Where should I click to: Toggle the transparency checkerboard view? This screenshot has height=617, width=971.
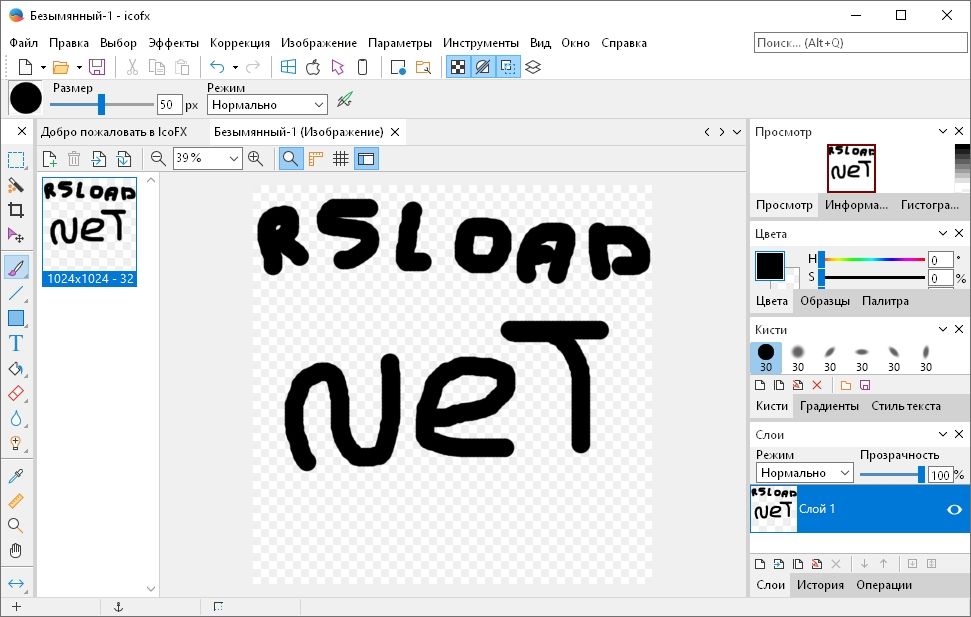click(458, 67)
